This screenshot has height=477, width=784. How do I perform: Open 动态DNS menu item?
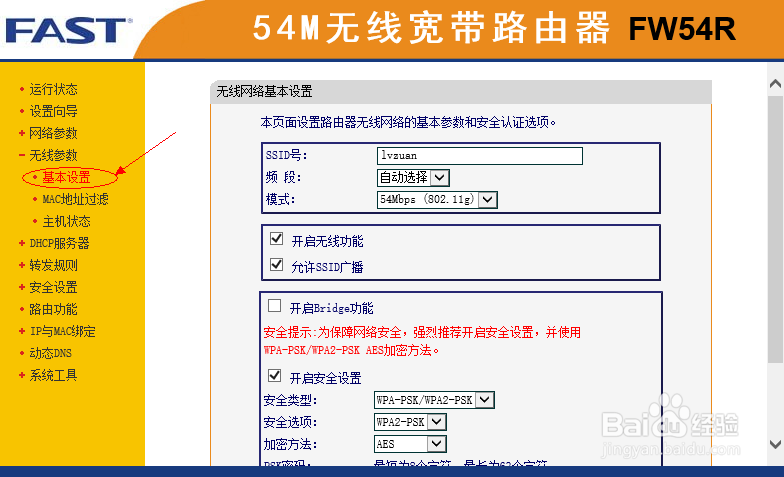click(x=50, y=353)
